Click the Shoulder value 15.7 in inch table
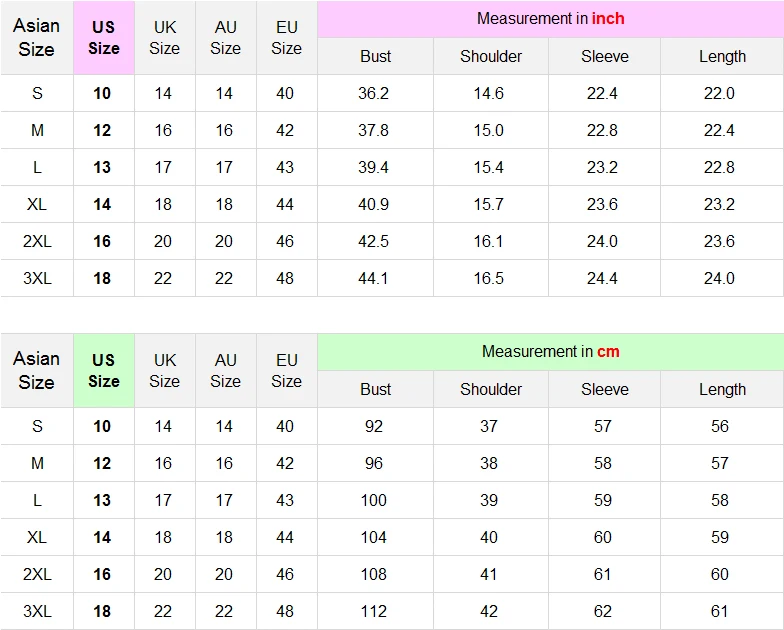The image size is (784, 630). point(488,204)
